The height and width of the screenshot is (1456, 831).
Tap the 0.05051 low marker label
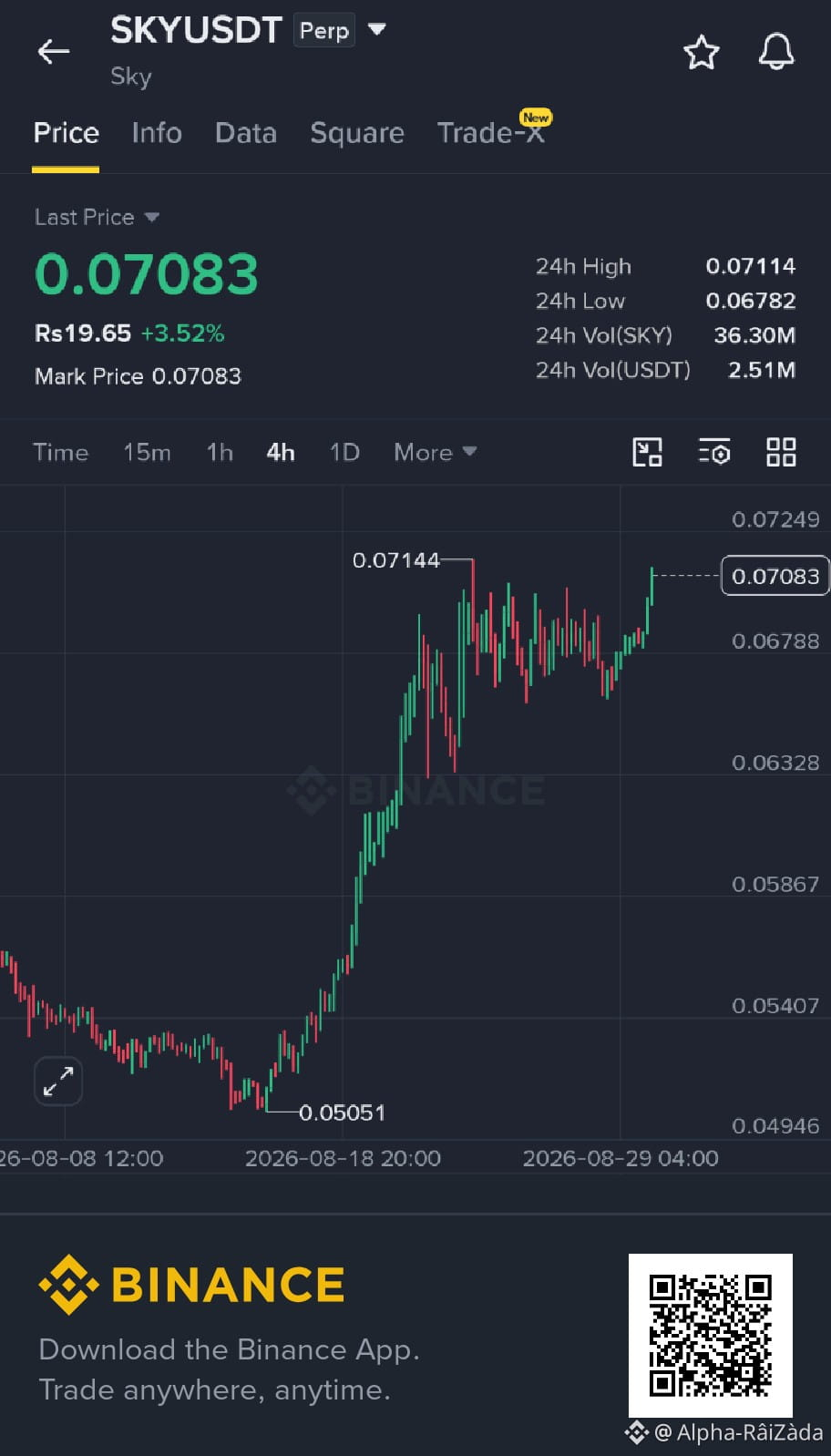pyautogui.click(x=343, y=1113)
